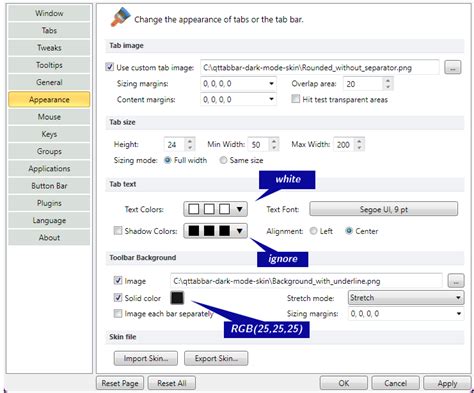Screen dimensions: 474x393
Task: Pick the toolbar solid color swatch
Action: (x=177, y=298)
